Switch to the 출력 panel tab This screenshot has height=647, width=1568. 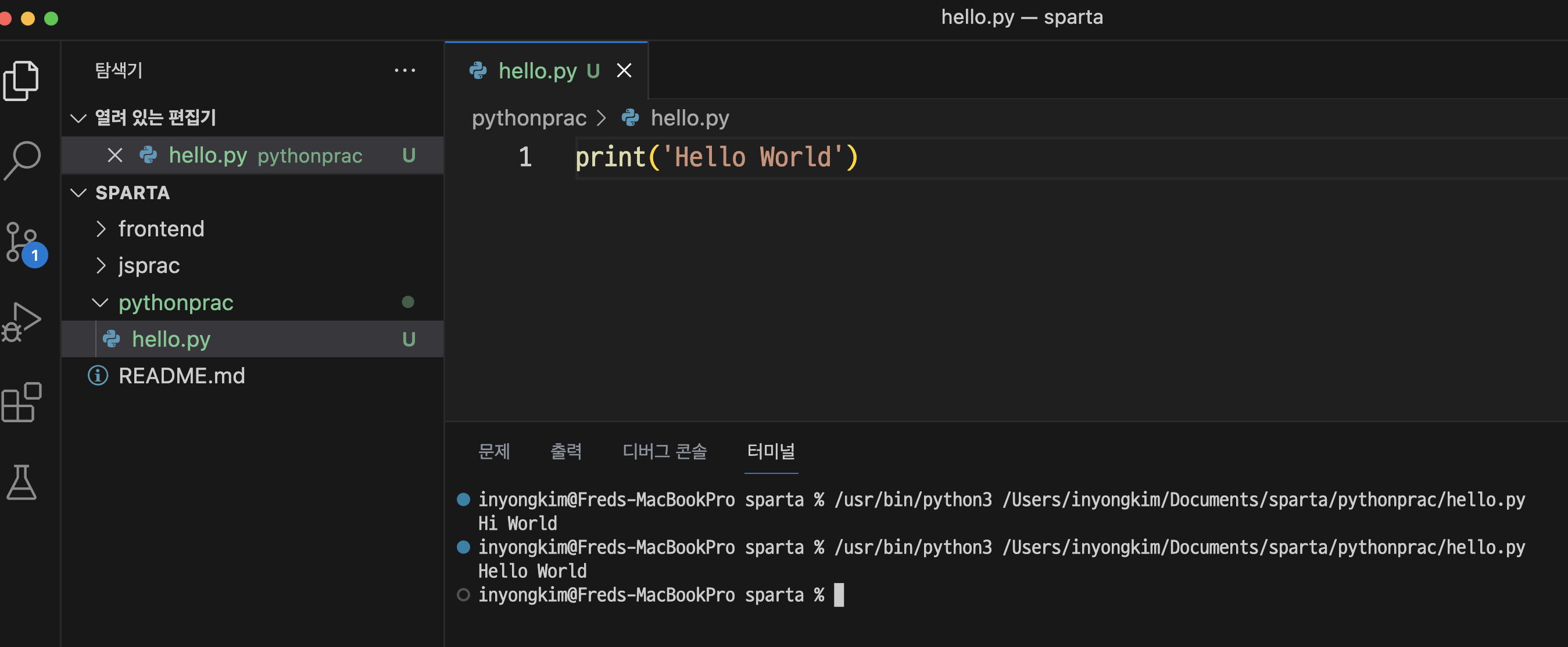pyautogui.click(x=565, y=451)
